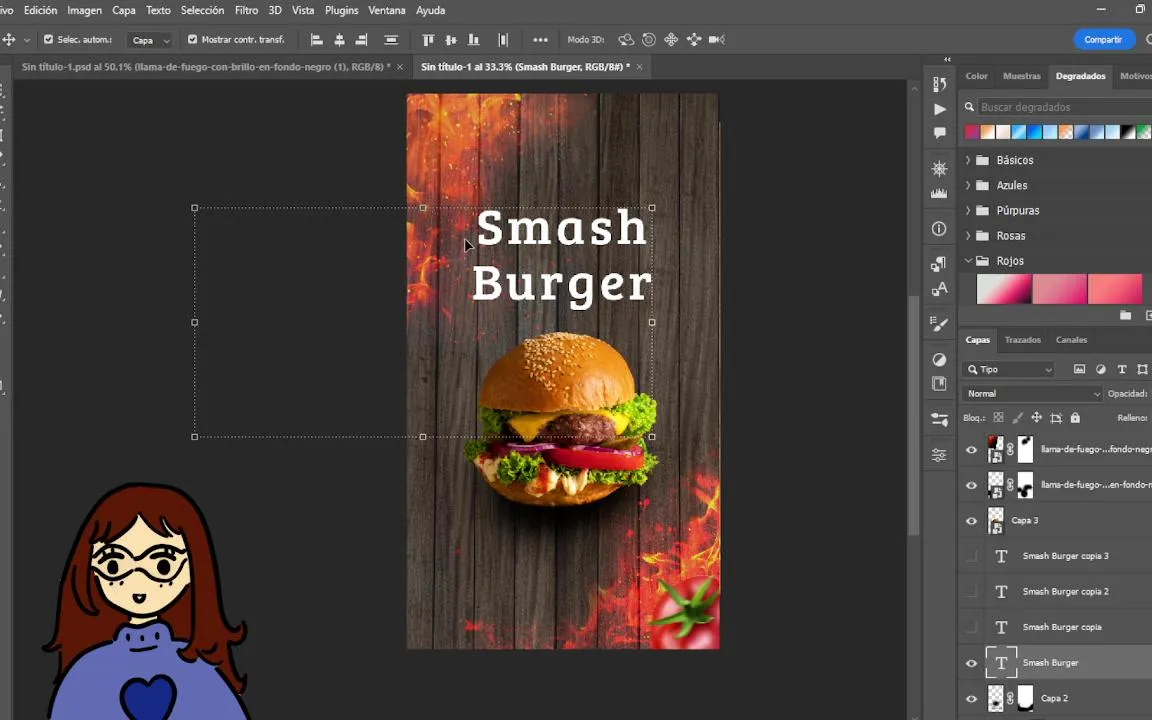This screenshot has height=720, width=1152.
Task: Filter layers by pixel layer icon
Action: click(x=1079, y=370)
